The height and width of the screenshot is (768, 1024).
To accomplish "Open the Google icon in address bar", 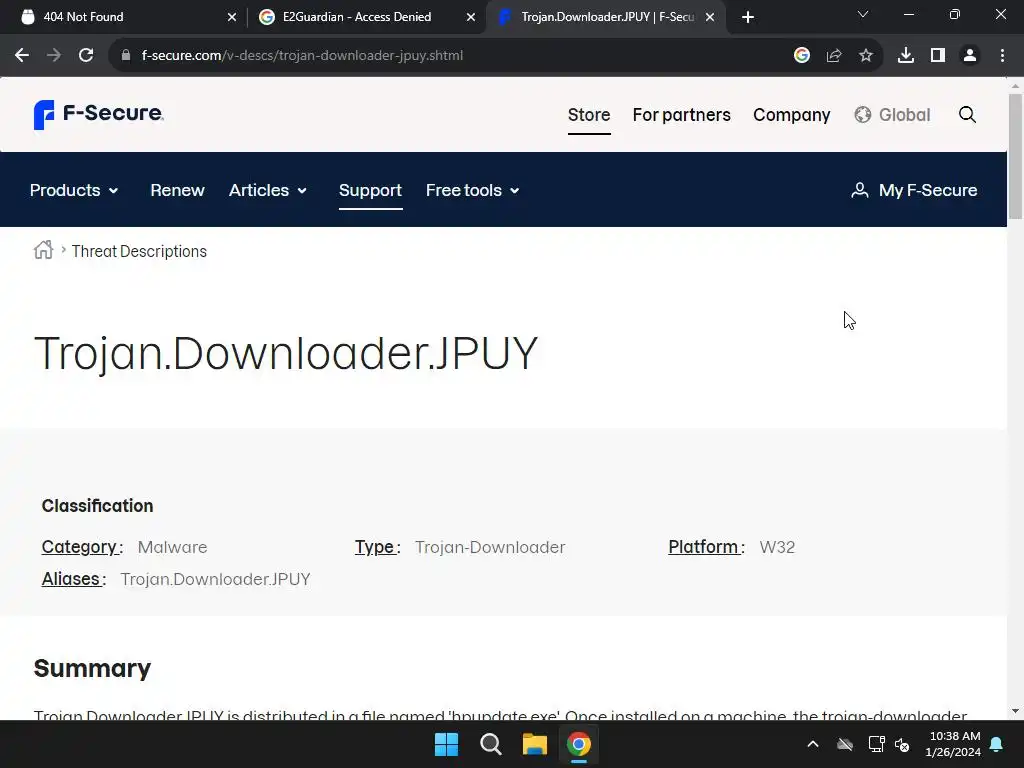I will 802,56.
